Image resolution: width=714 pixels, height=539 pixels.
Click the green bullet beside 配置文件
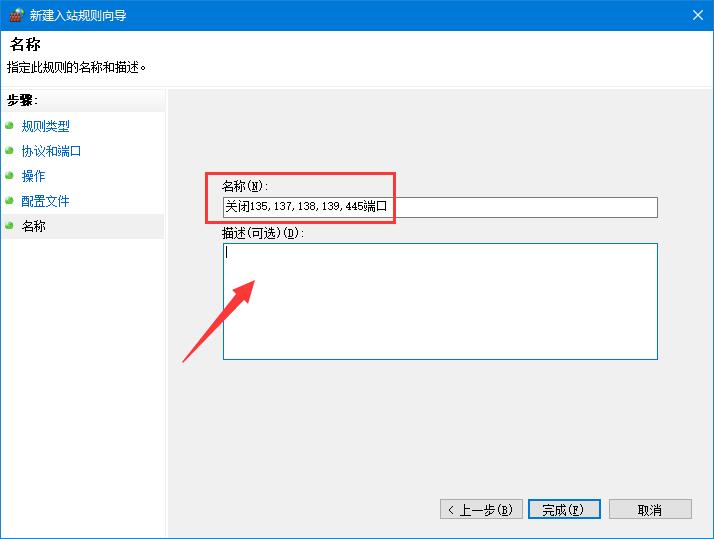(x=10, y=200)
